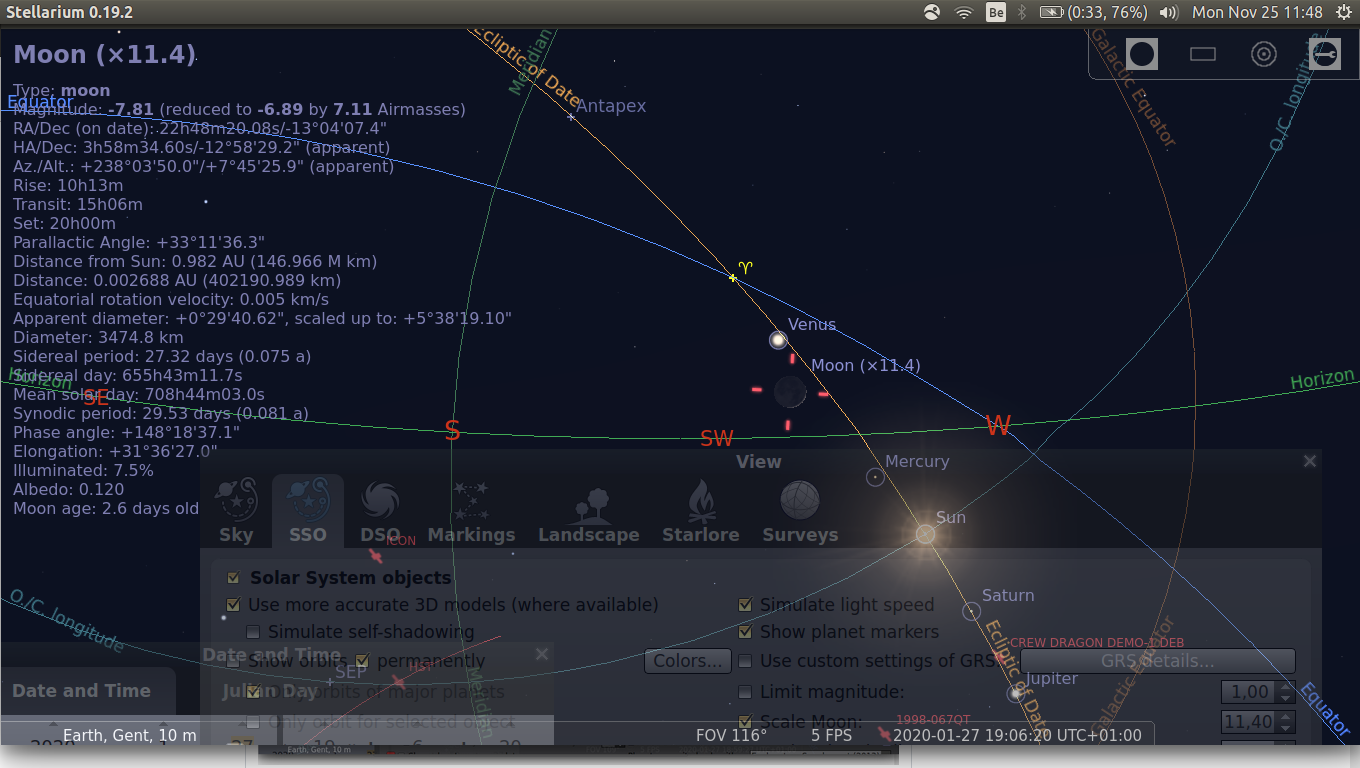Click the Moon (×11.4) sky label
This screenshot has height=768, width=1360.
pos(865,365)
